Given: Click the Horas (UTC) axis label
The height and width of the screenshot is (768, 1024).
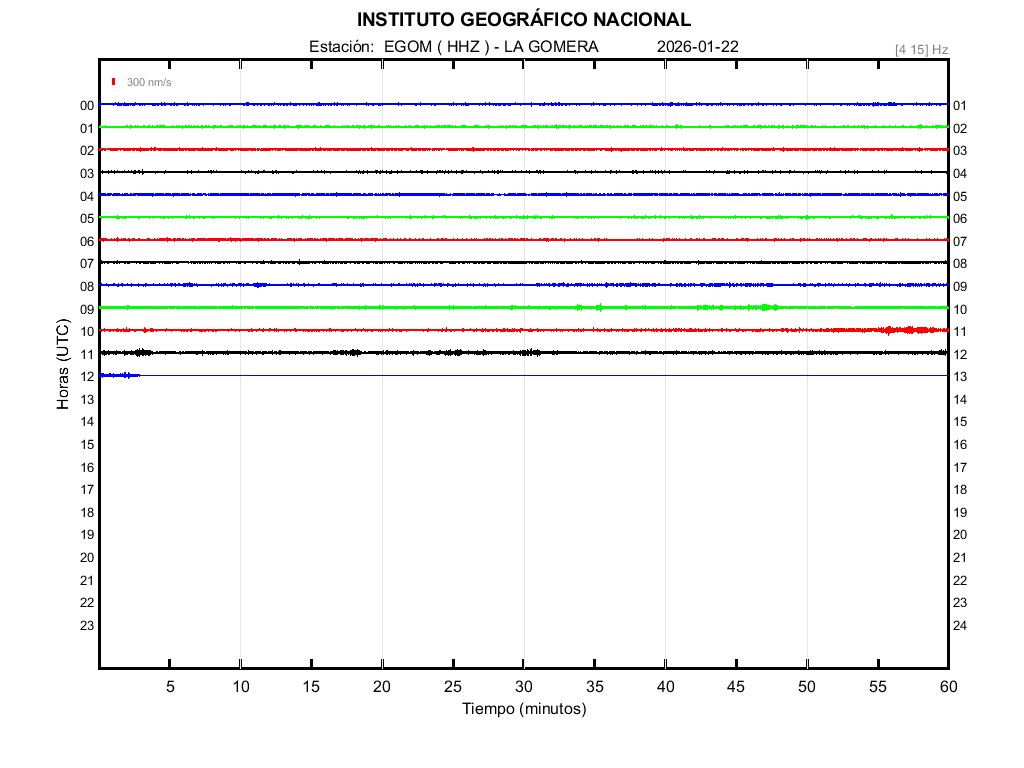Looking at the screenshot, I should coord(63,365).
